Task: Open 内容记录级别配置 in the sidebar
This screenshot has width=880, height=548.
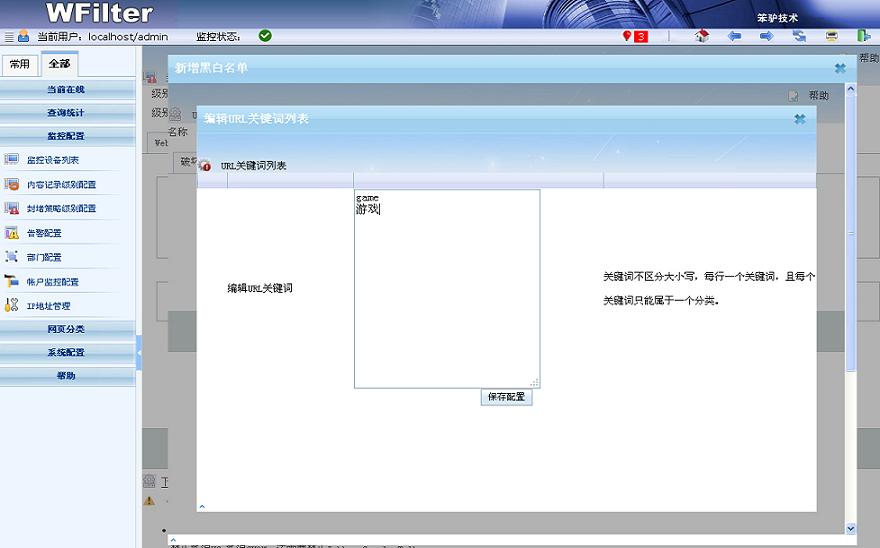Action: tap(61, 184)
